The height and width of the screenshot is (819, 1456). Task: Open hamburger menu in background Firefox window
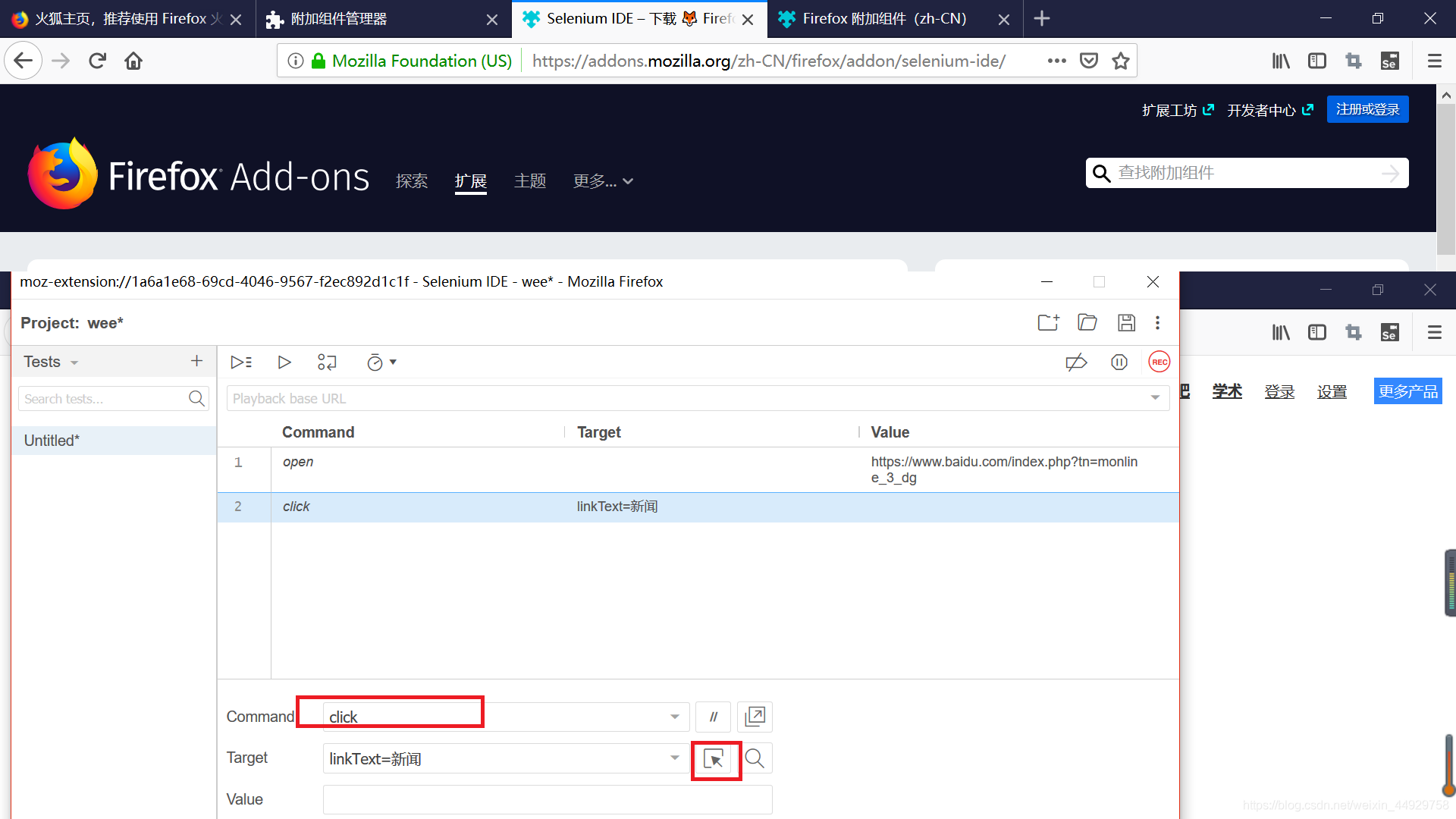pos(1434,332)
